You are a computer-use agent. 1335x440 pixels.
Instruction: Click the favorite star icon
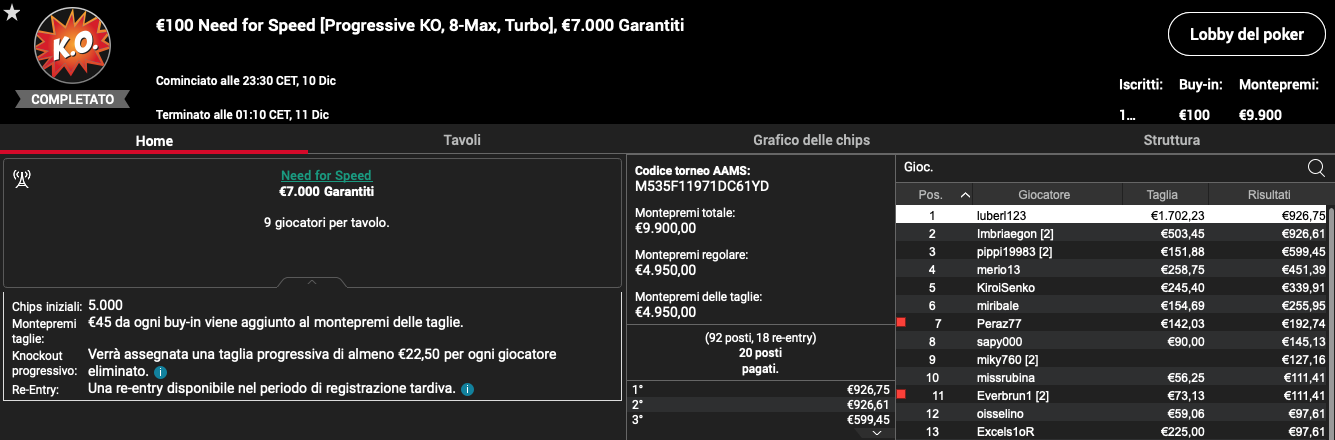[13, 11]
